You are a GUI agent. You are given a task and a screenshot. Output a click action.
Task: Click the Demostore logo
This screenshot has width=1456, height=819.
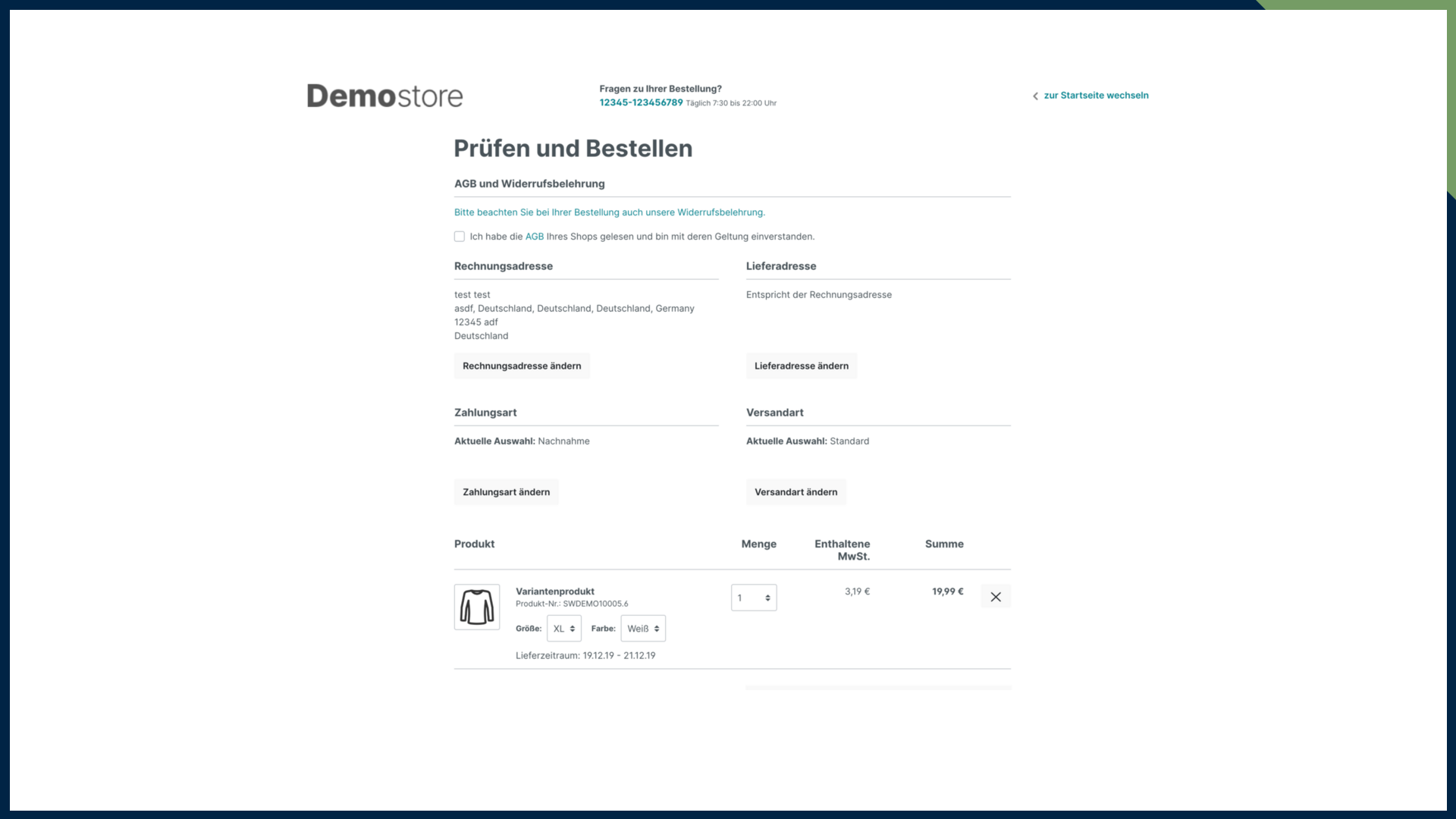[384, 95]
